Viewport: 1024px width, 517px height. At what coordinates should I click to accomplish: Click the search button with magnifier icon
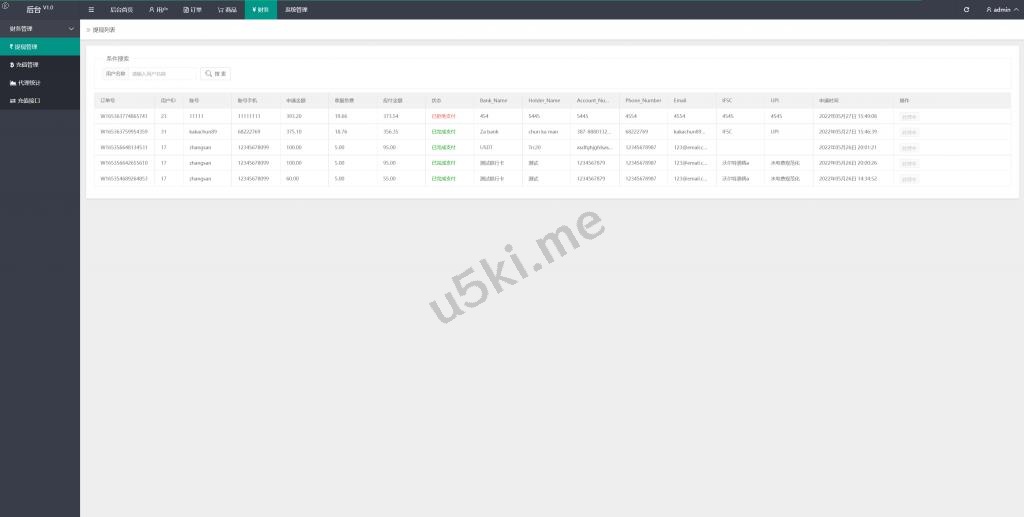(x=215, y=73)
